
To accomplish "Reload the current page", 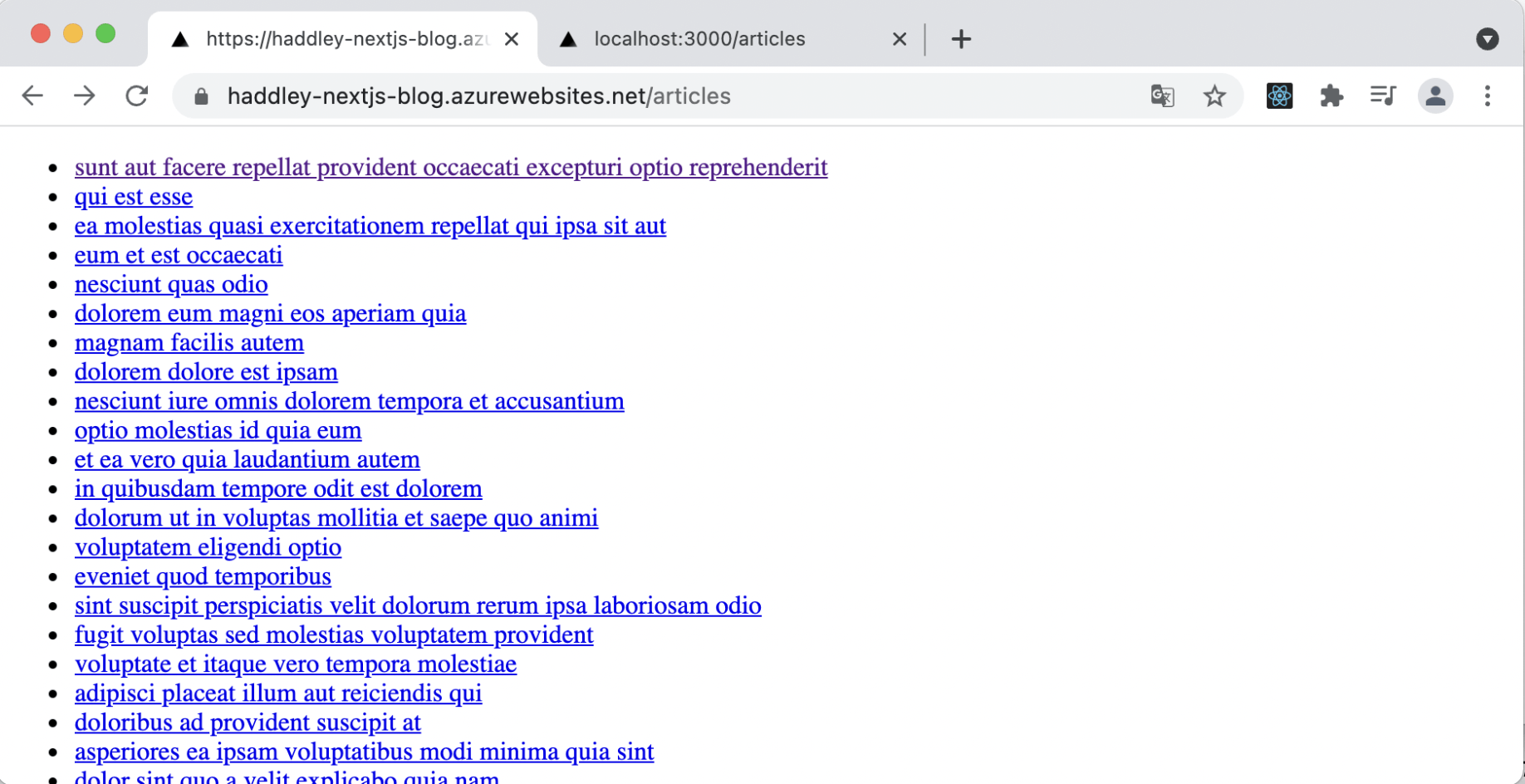I will pyautogui.click(x=137, y=96).
